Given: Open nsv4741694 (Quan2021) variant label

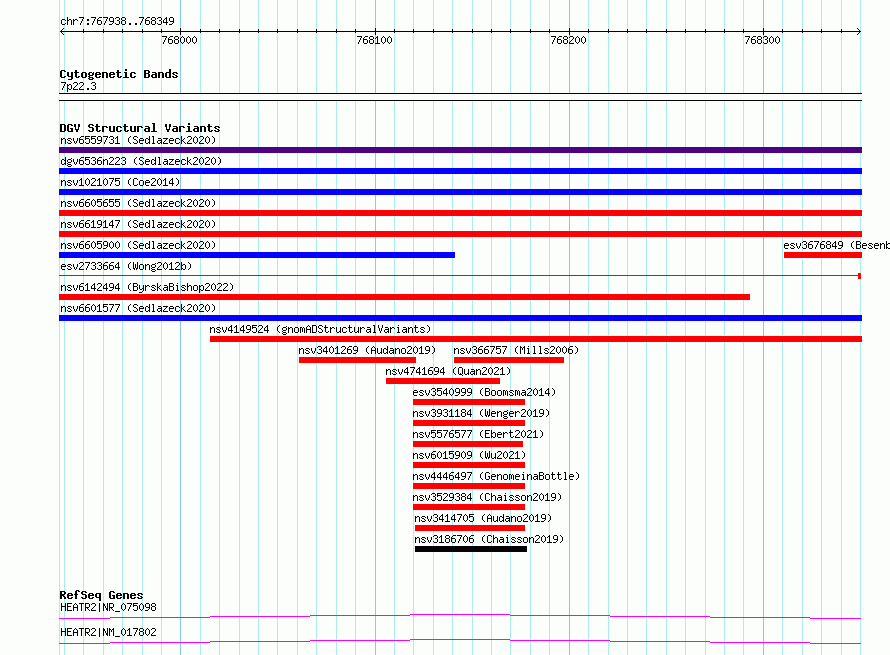Looking at the screenshot, I should point(448,371).
